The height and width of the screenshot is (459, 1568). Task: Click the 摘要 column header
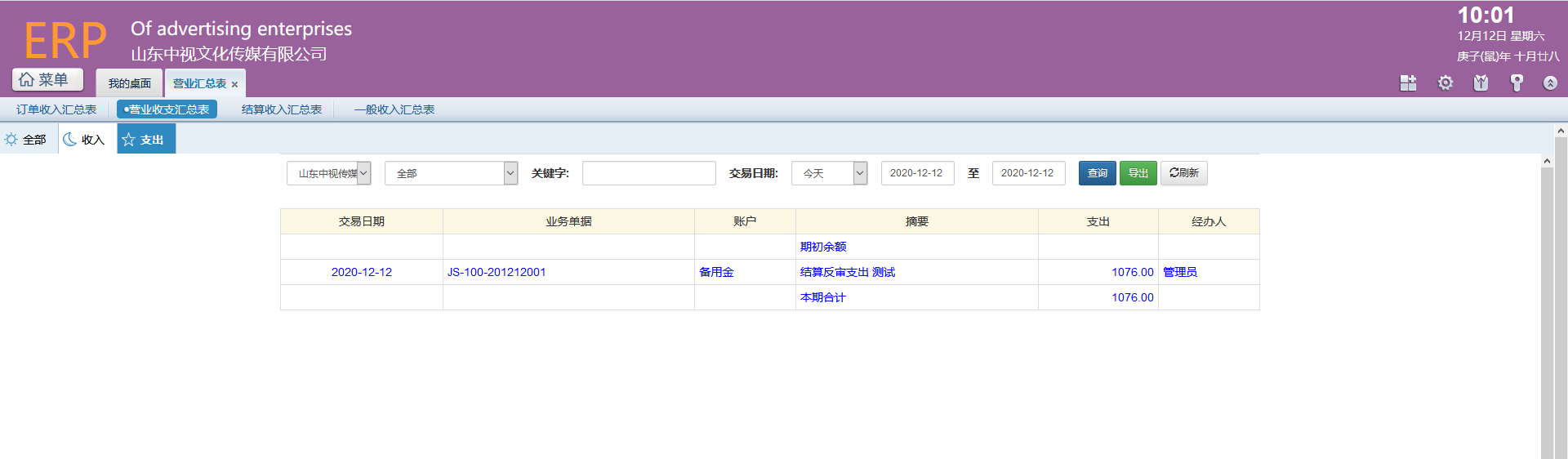click(917, 221)
